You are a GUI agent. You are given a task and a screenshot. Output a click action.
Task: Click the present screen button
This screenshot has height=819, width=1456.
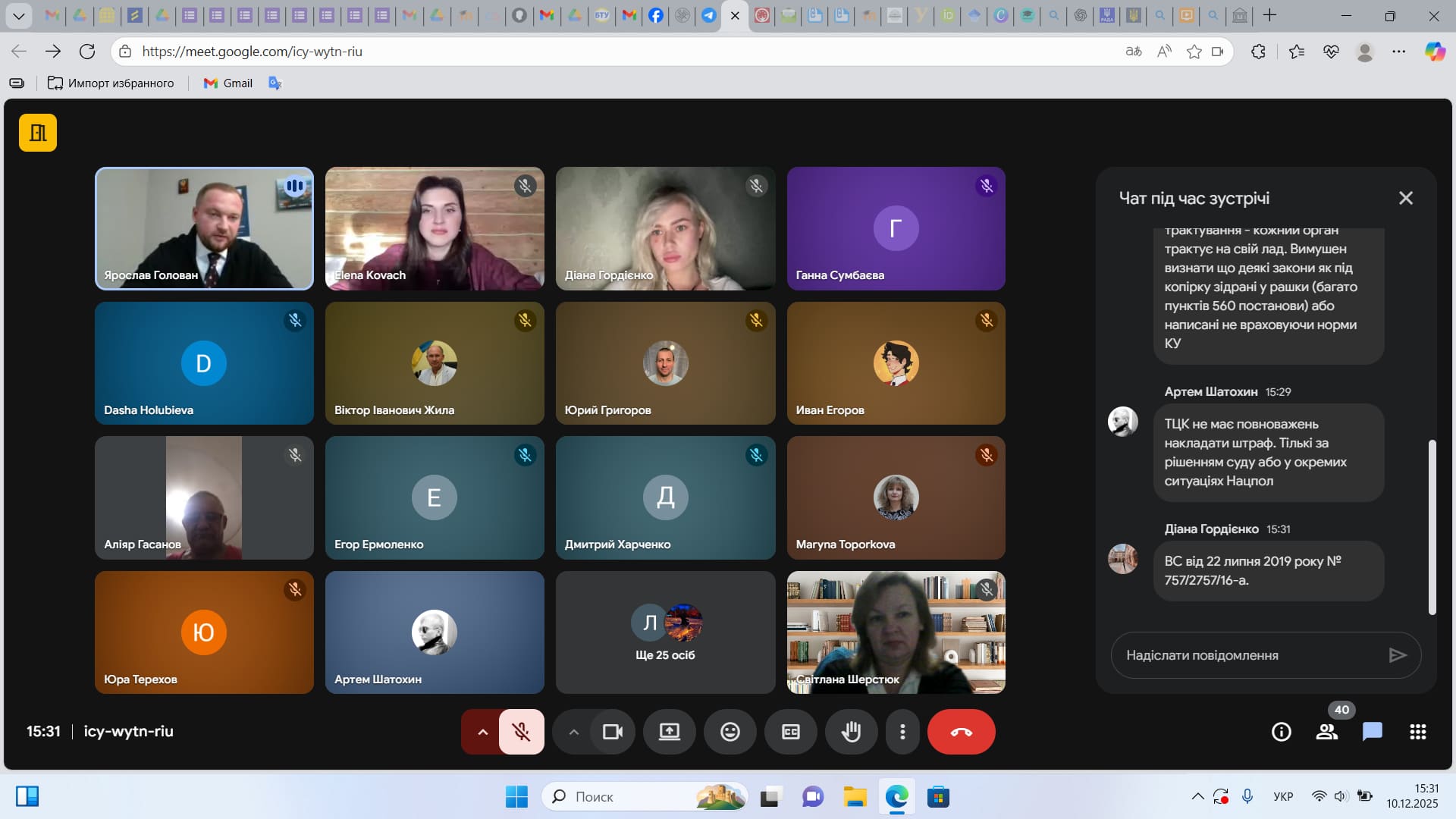pyautogui.click(x=669, y=732)
